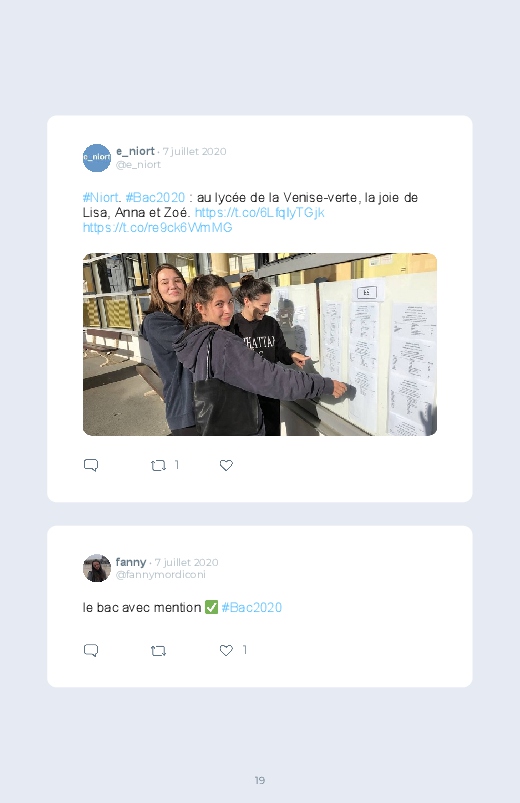Screen dimensions: 520x803
Task: Like fanny's tweet with the heart icon
Action: (x=226, y=650)
